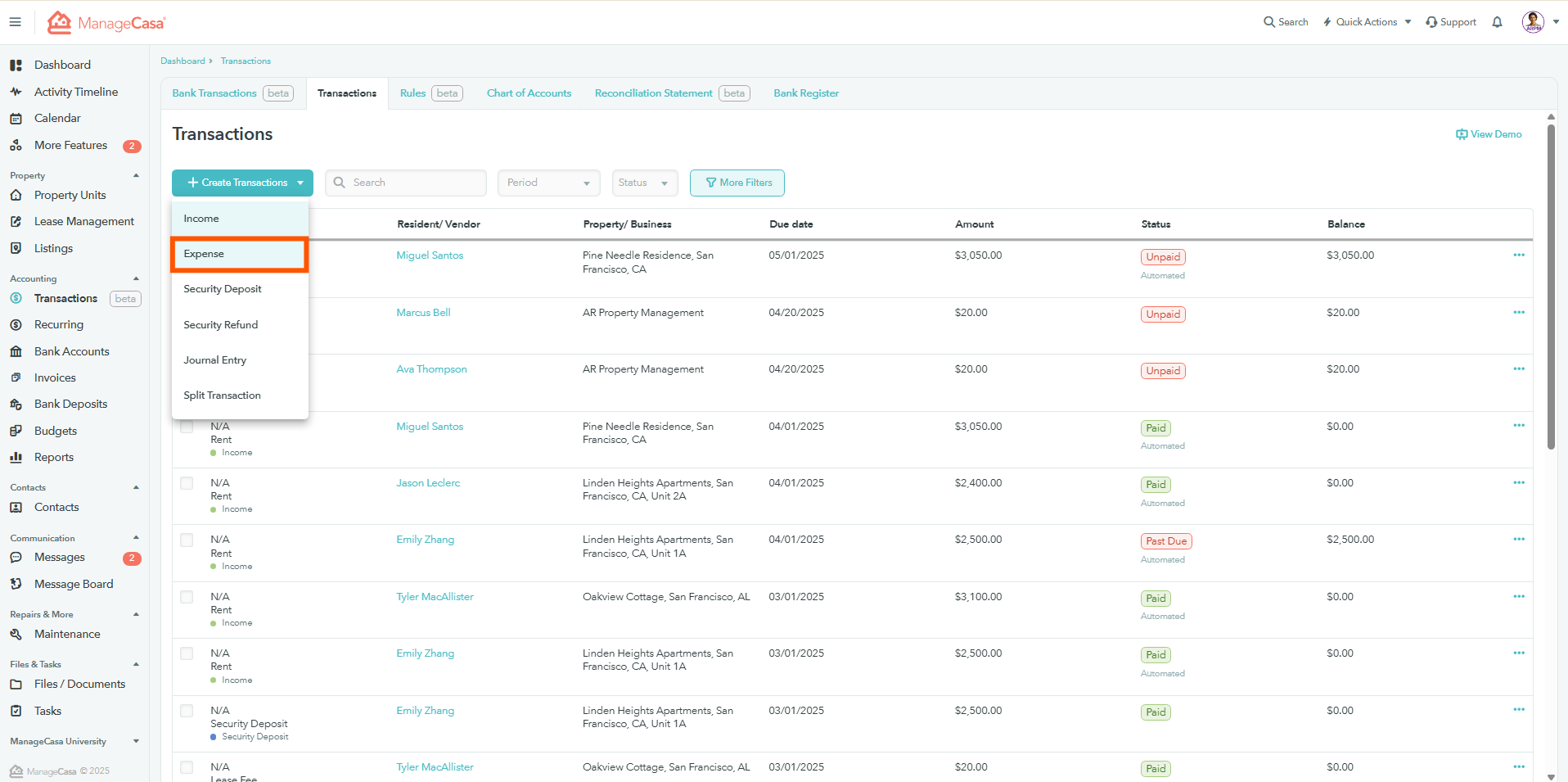Tick checkbox for Emily Zhang Security Deposit row

[x=187, y=711]
